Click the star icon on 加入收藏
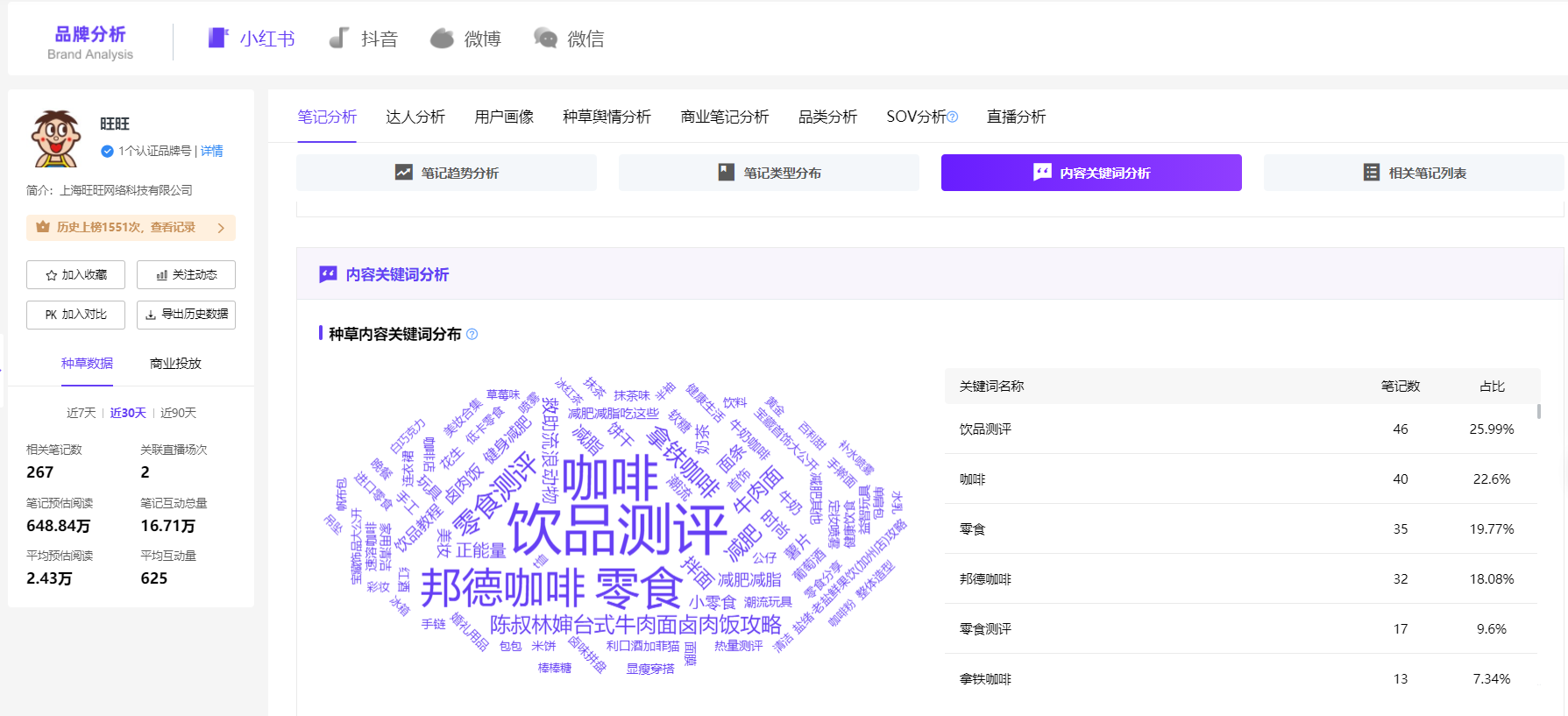The image size is (1568, 716). pos(51,275)
